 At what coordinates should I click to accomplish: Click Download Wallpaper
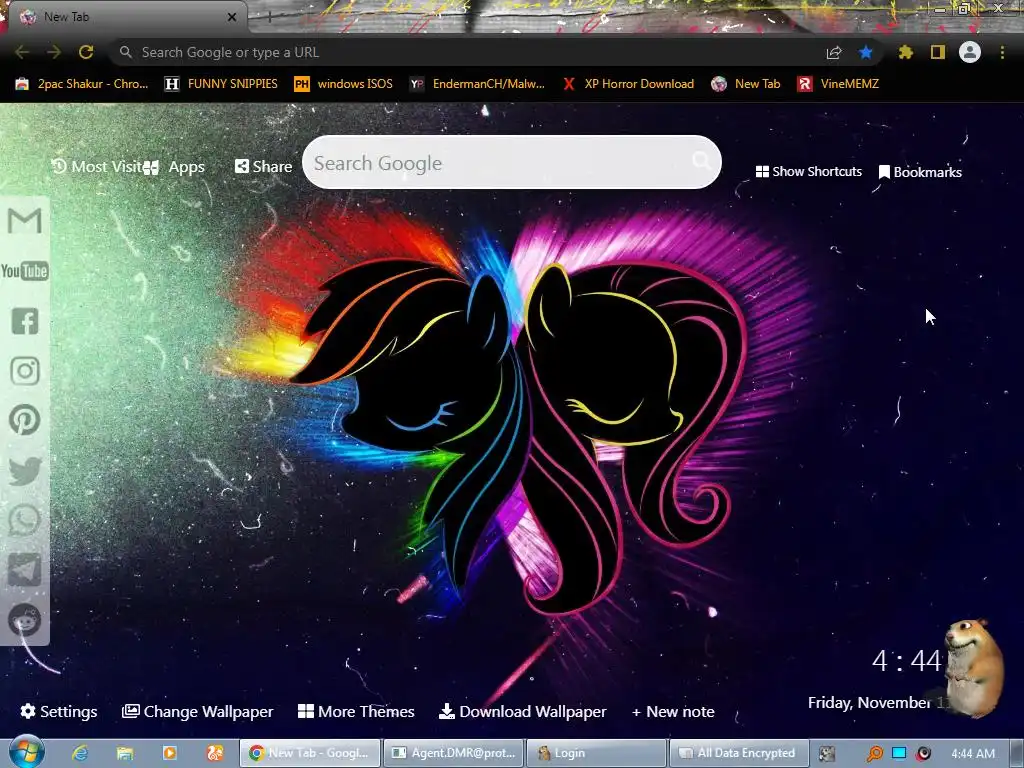coord(522,711)
